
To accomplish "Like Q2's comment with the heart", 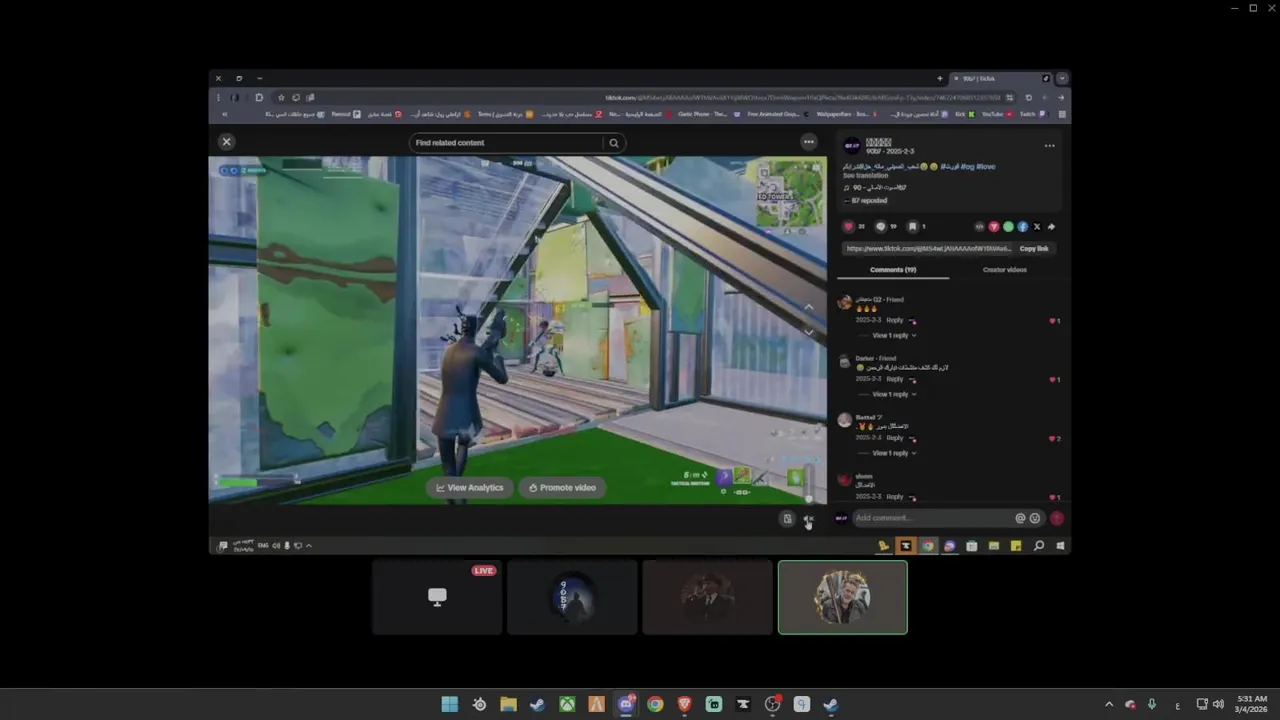I will click(1054, 321).
